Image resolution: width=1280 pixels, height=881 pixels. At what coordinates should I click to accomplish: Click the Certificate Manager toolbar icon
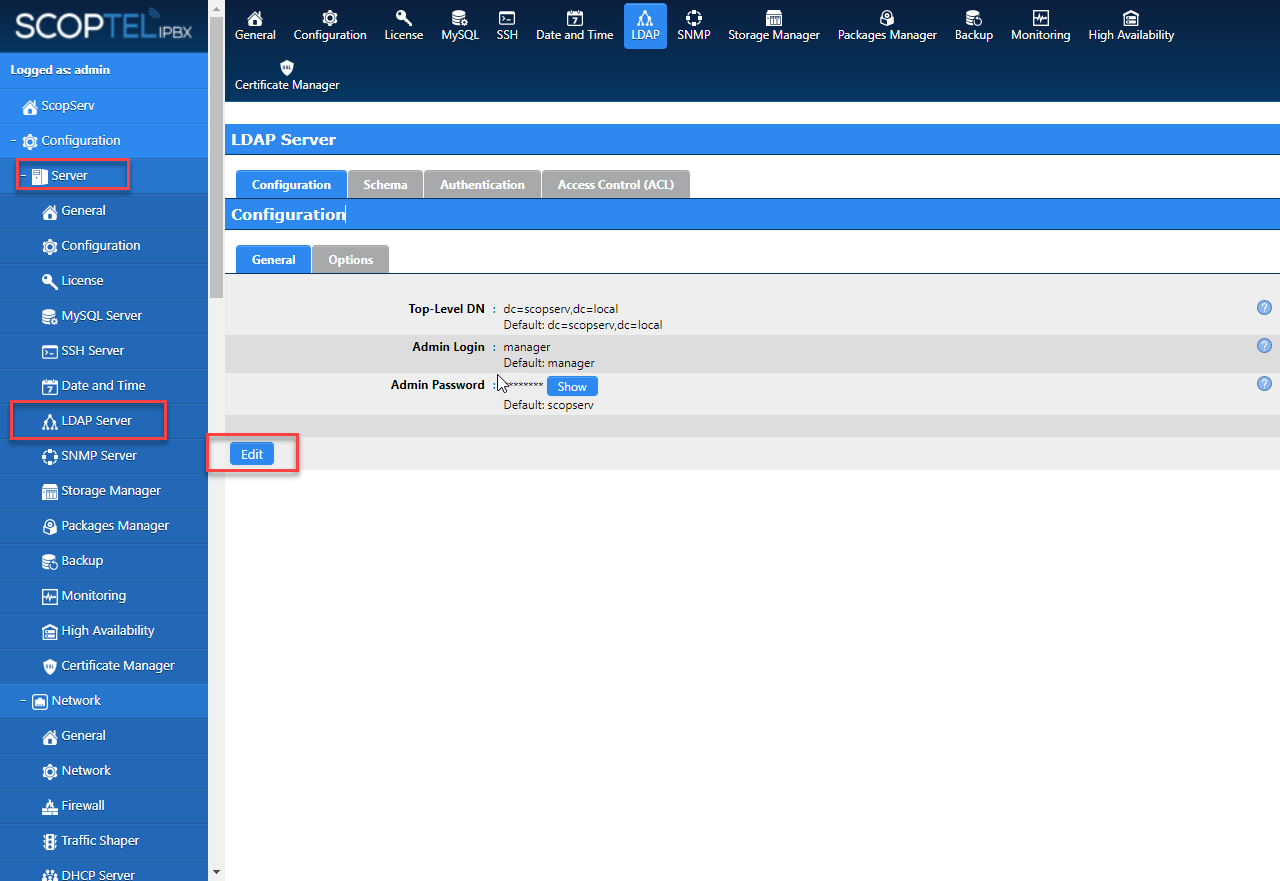pos(287,76)
